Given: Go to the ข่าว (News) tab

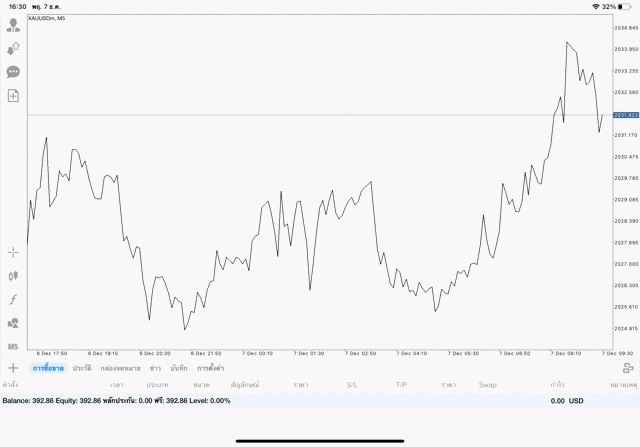Looking at the screenshot, I should coord(156,368).
